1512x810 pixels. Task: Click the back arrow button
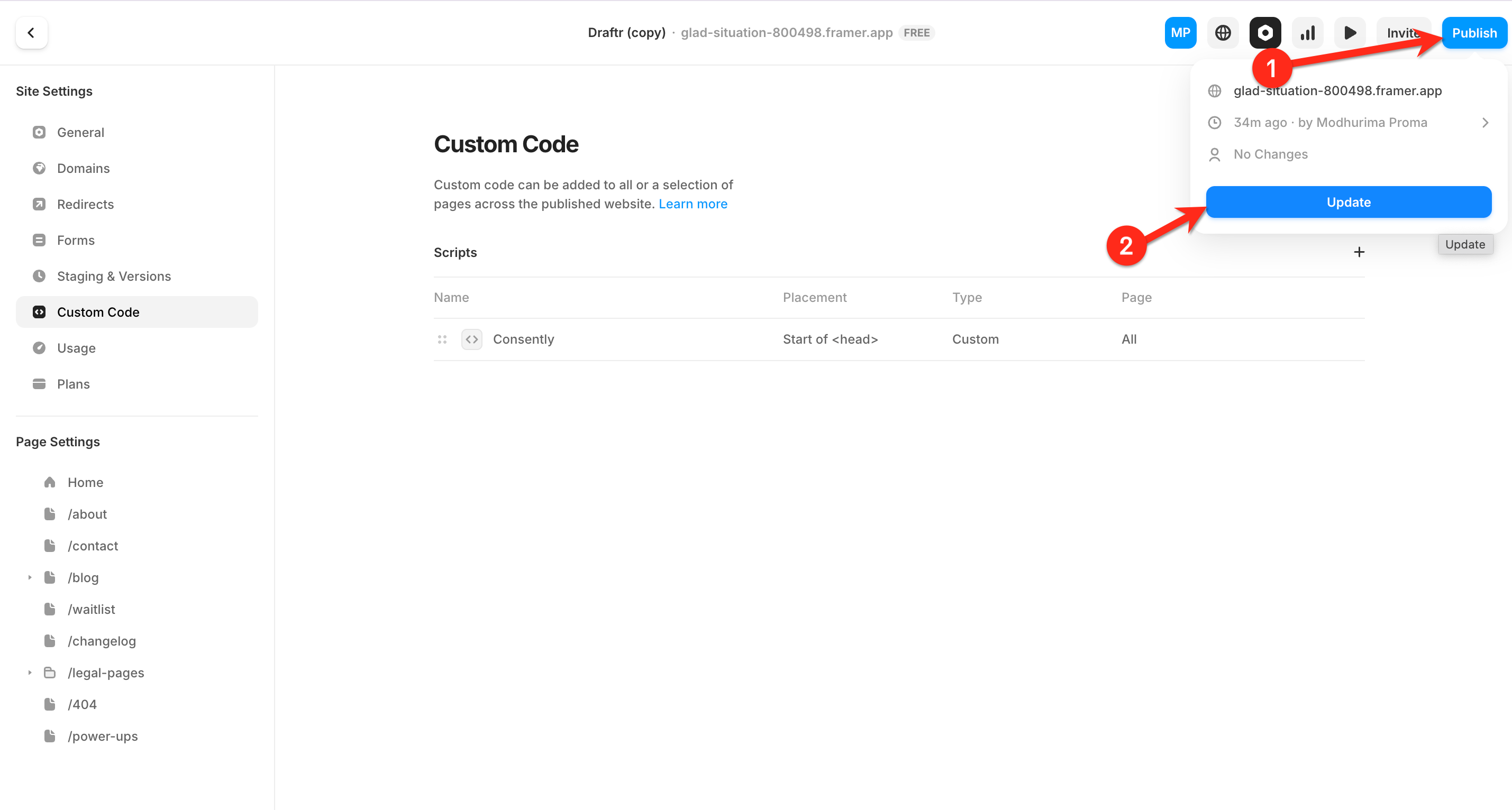(x=31, y=33)
